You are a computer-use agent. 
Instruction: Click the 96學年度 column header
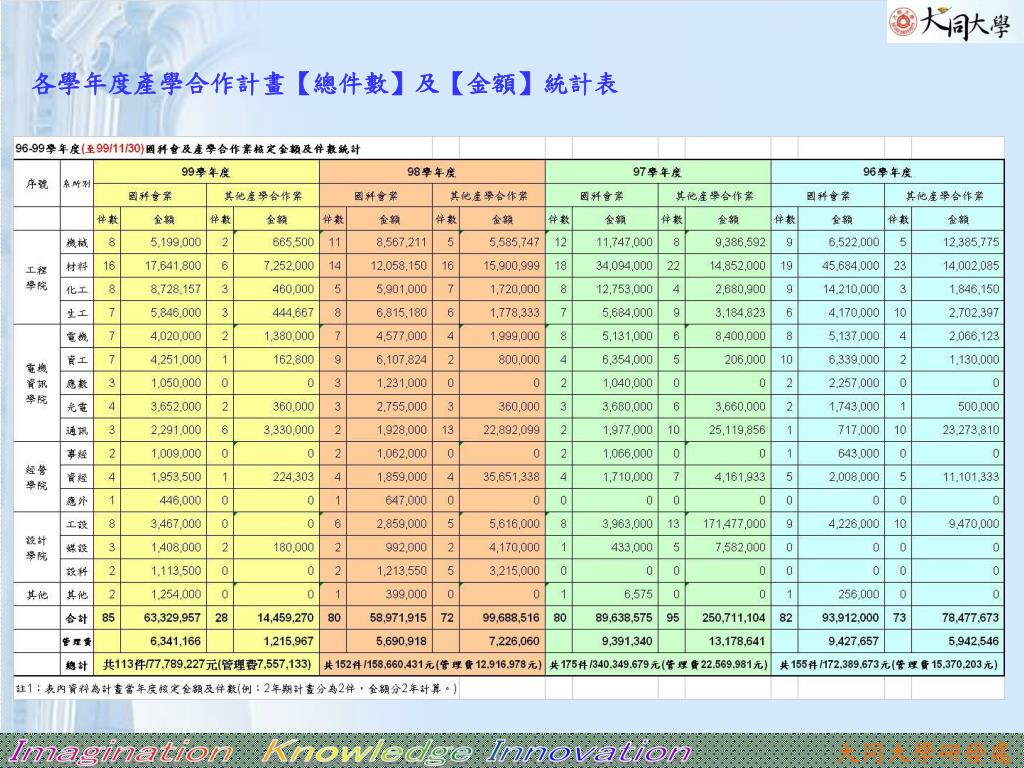tap(888, 172)
